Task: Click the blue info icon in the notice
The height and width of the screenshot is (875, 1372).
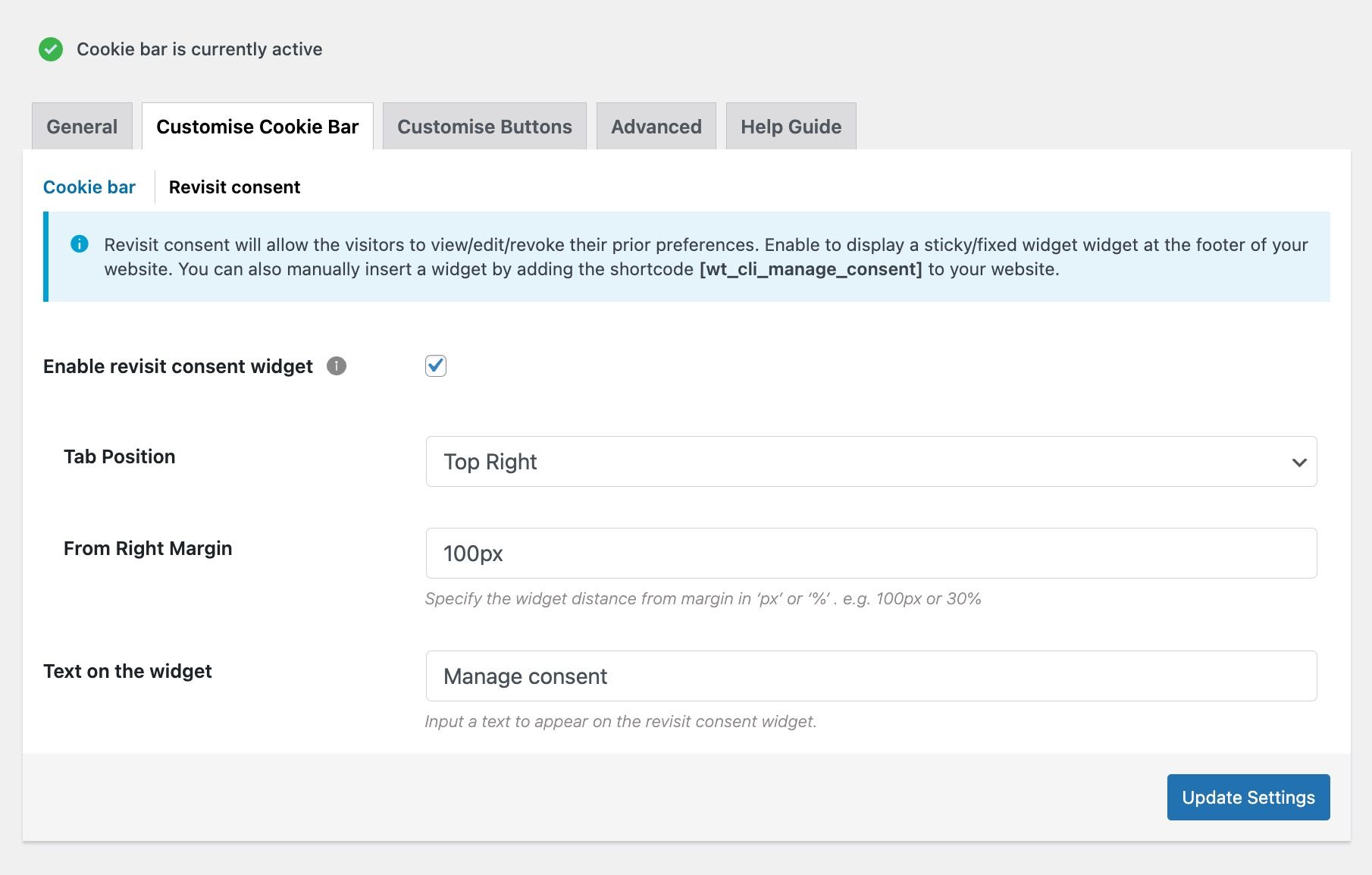Action: [80, 244]
